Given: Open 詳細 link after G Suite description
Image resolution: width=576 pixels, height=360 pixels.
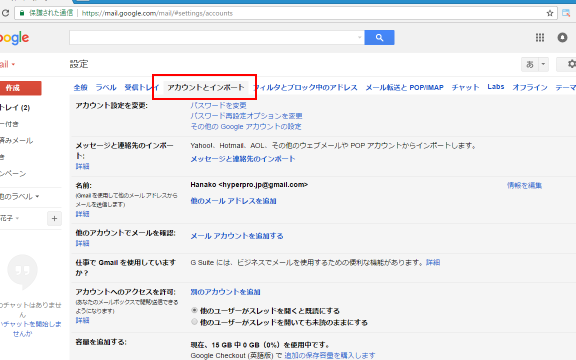Looking at the screenshot, I should point(433,262).
